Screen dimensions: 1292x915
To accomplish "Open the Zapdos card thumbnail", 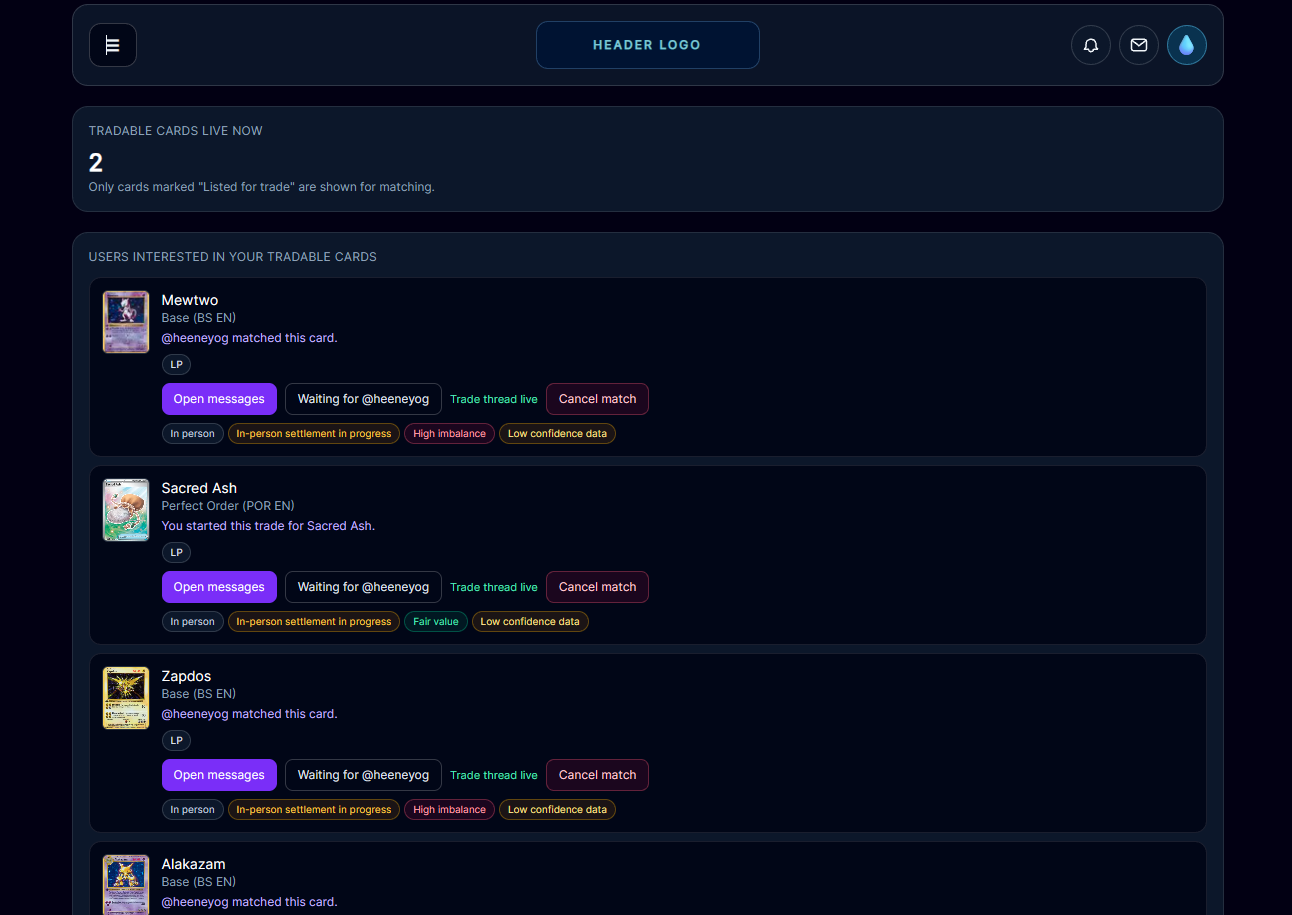I will (x=126, y=698).
